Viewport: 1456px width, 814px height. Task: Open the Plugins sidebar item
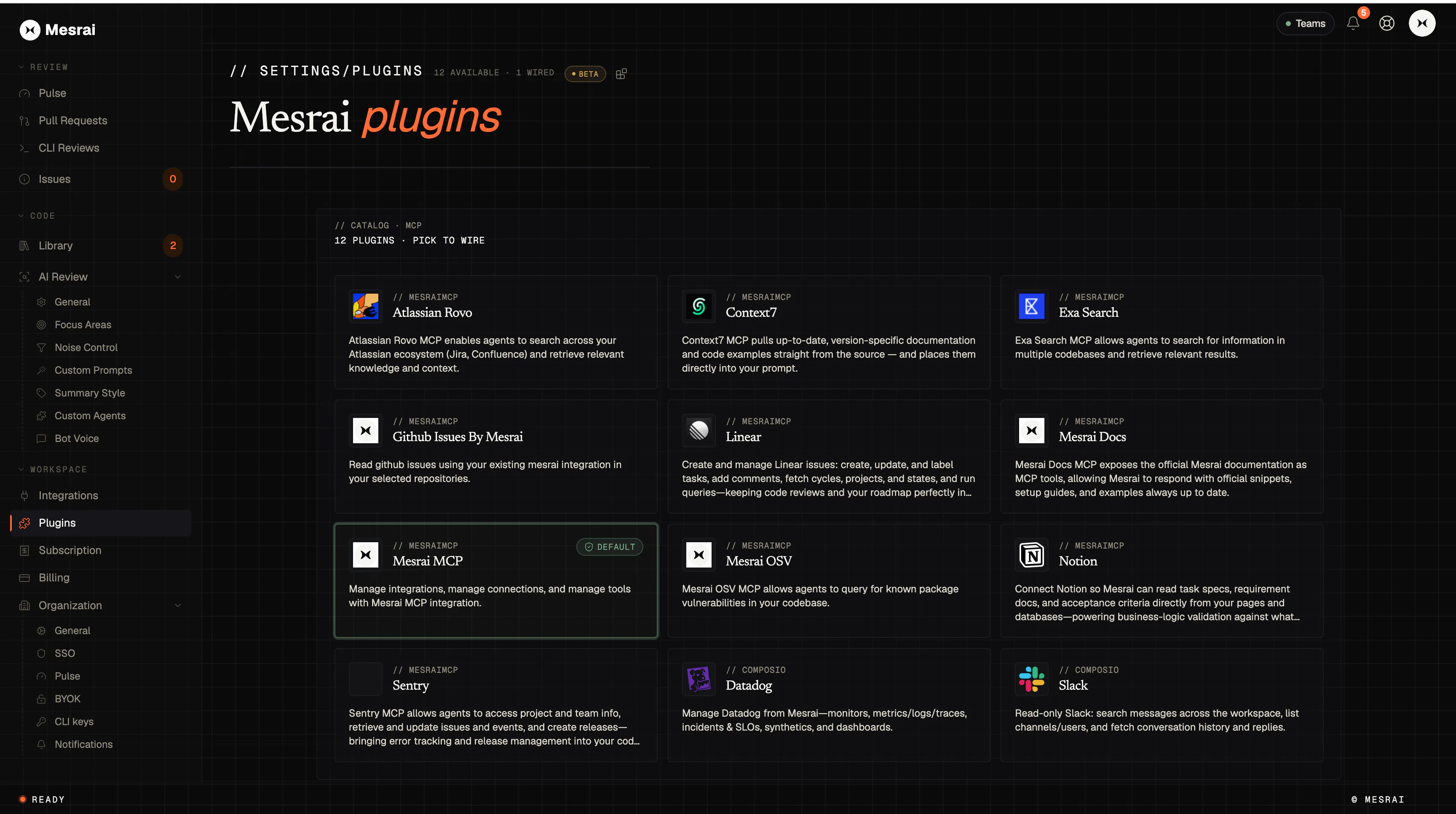coord(101,523)
